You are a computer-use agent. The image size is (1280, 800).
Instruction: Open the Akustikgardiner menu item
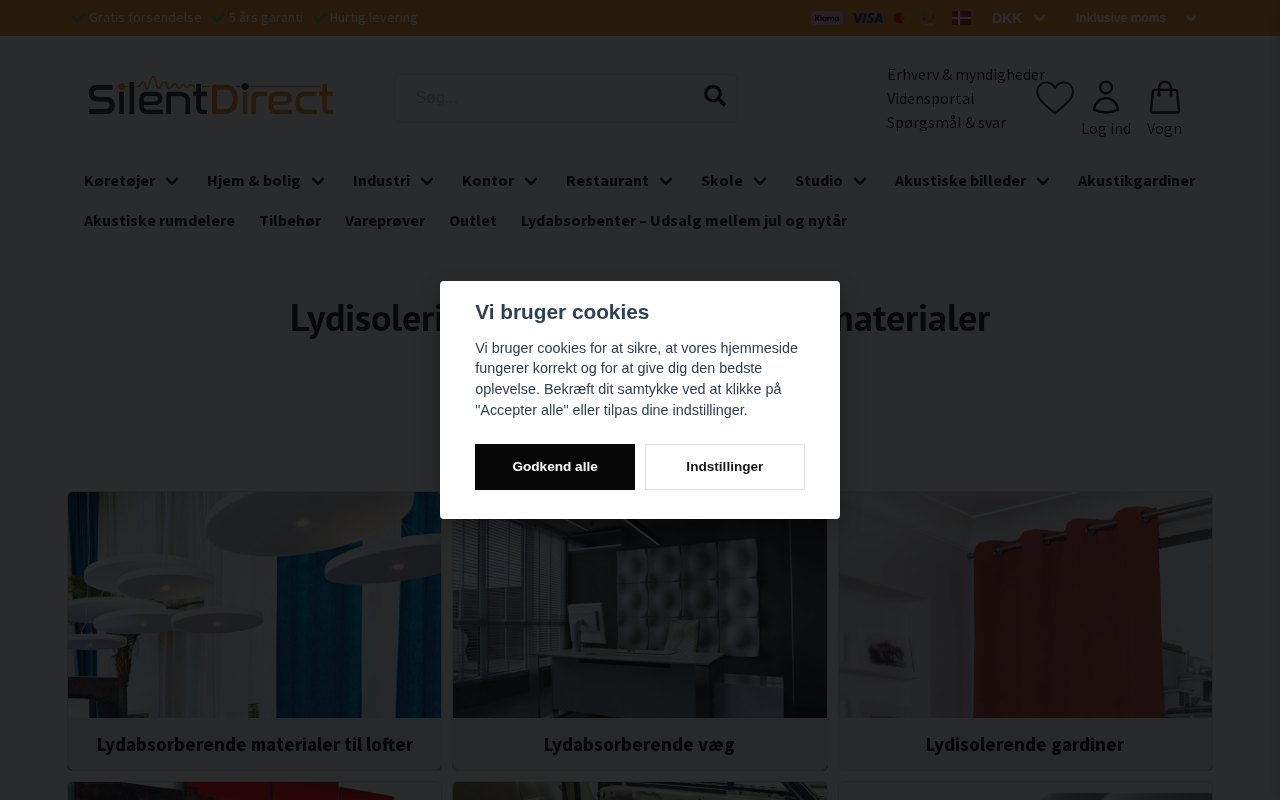(1136, 180)
